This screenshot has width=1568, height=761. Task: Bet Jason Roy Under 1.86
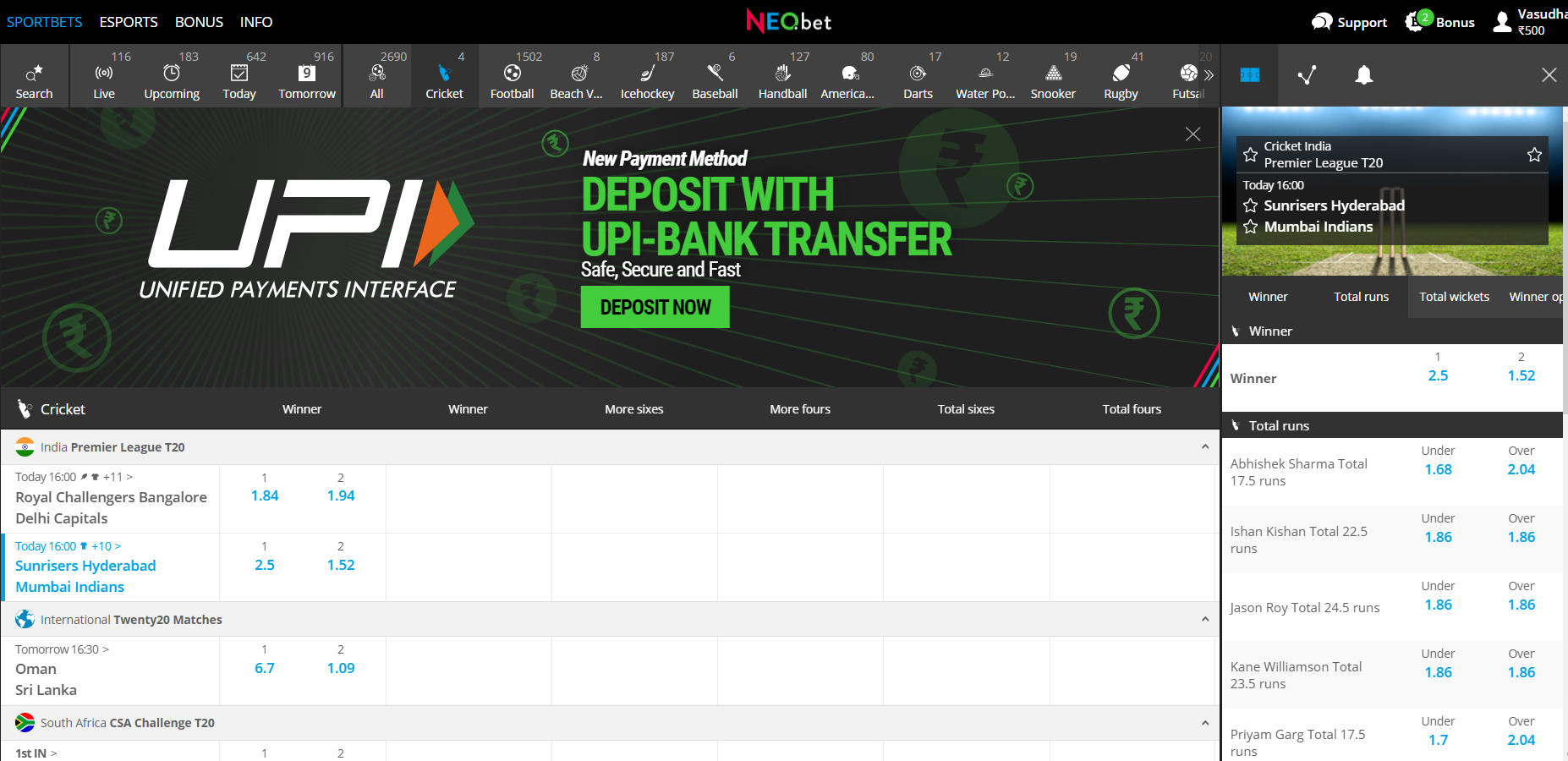1438,605
